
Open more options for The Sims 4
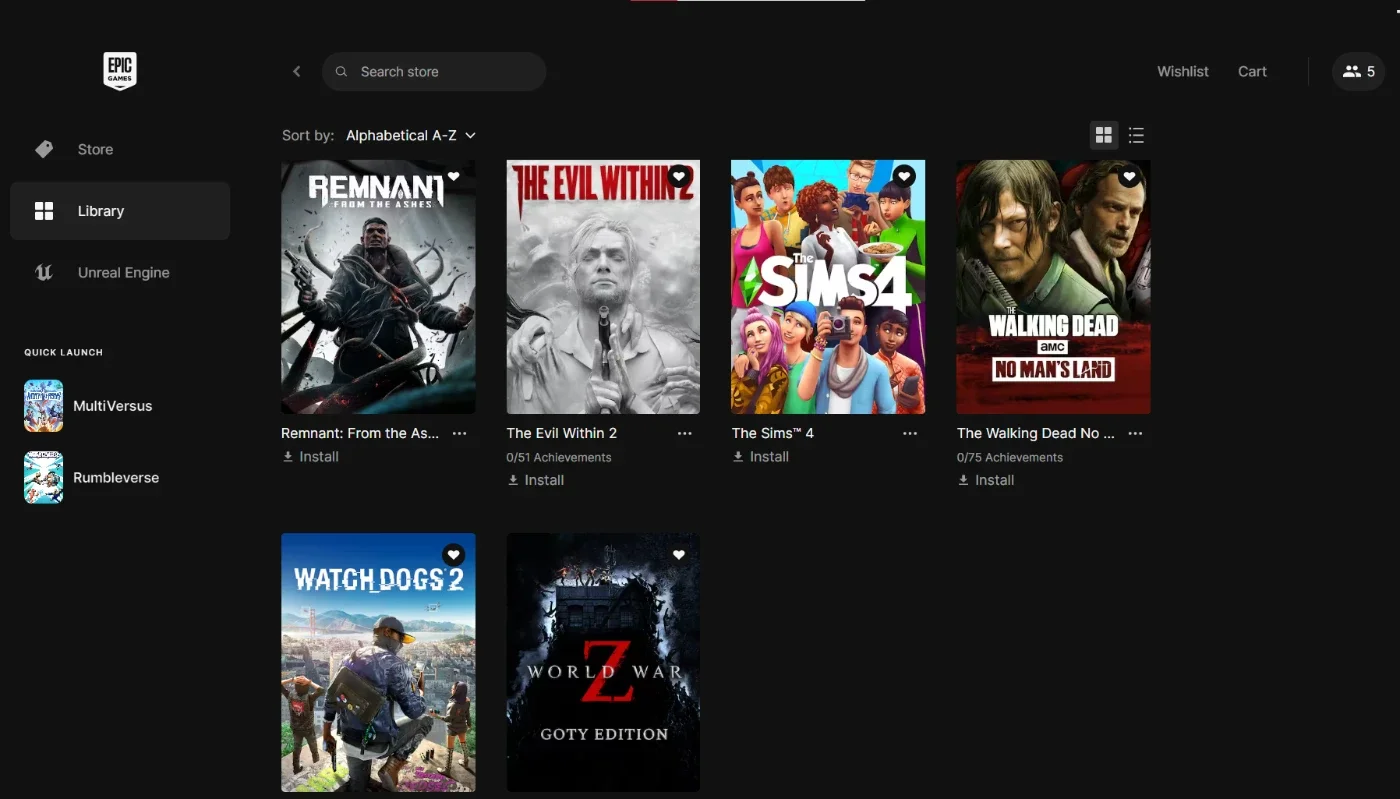pyautogui.click(x=910, y=433)
